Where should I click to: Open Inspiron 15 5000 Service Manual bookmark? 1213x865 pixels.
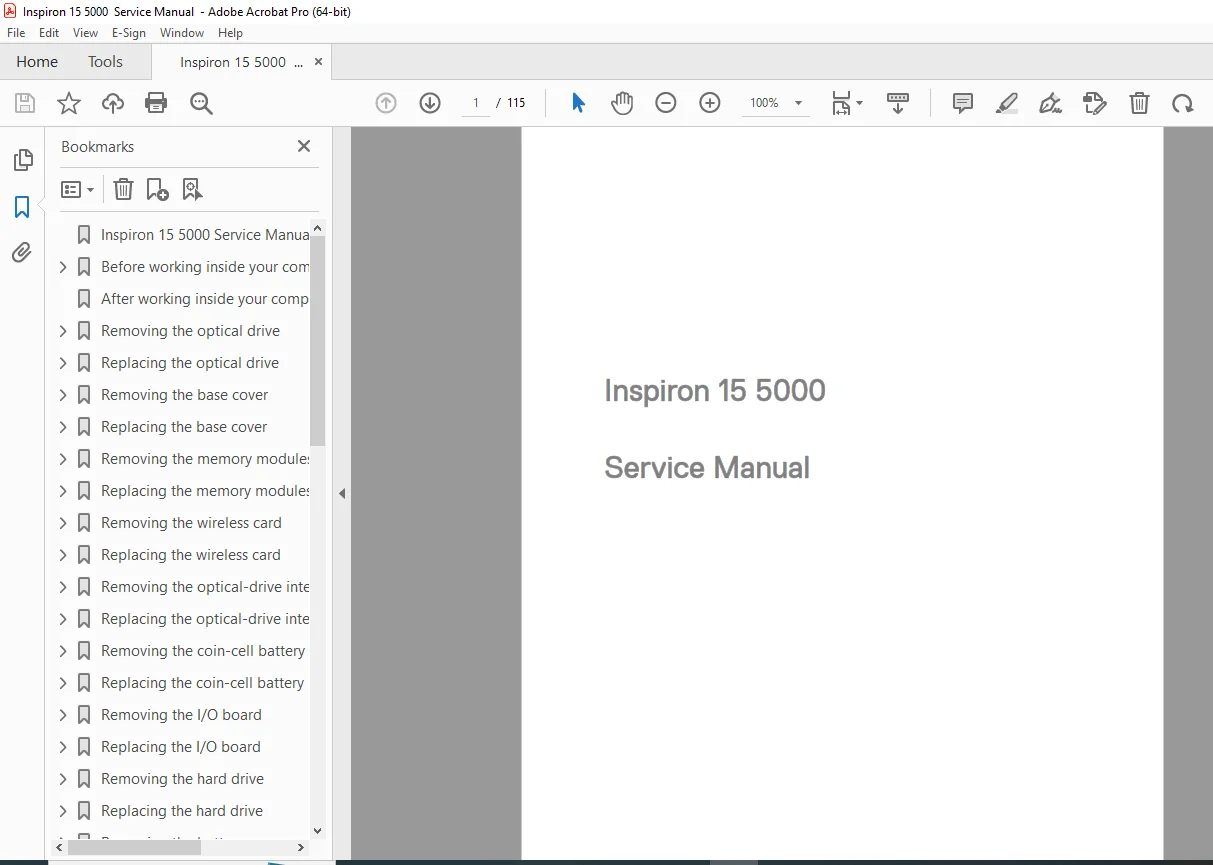pos(205,235)
